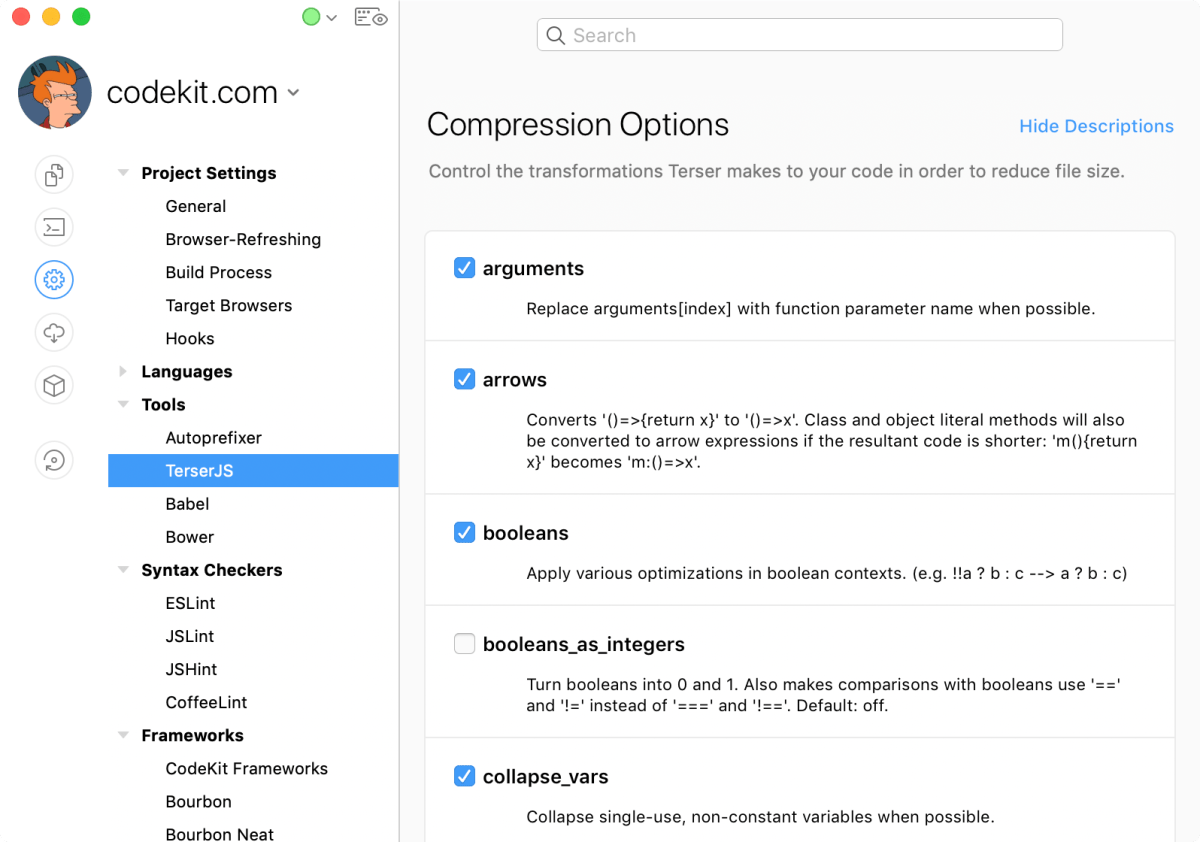Screen dimensions: 1200x842
Task: Click the green status indicator
Action: [311, 17]
